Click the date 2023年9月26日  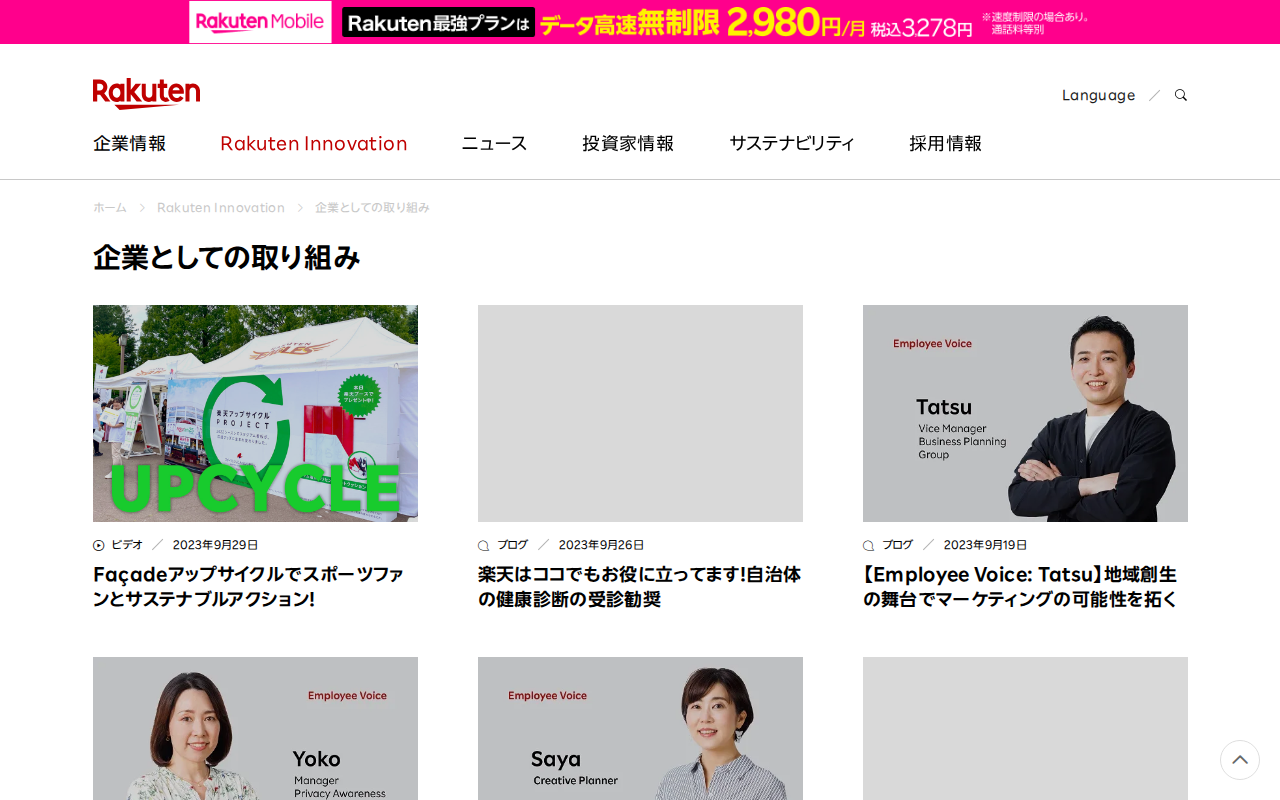pyautogui.click(x=601, y=545)
